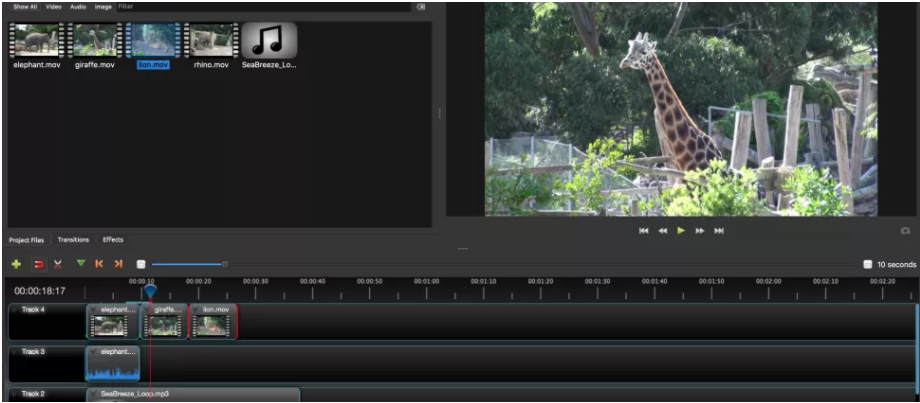Click the rewind playback button
Screen dimensions: 920x403
pos(662,231)
